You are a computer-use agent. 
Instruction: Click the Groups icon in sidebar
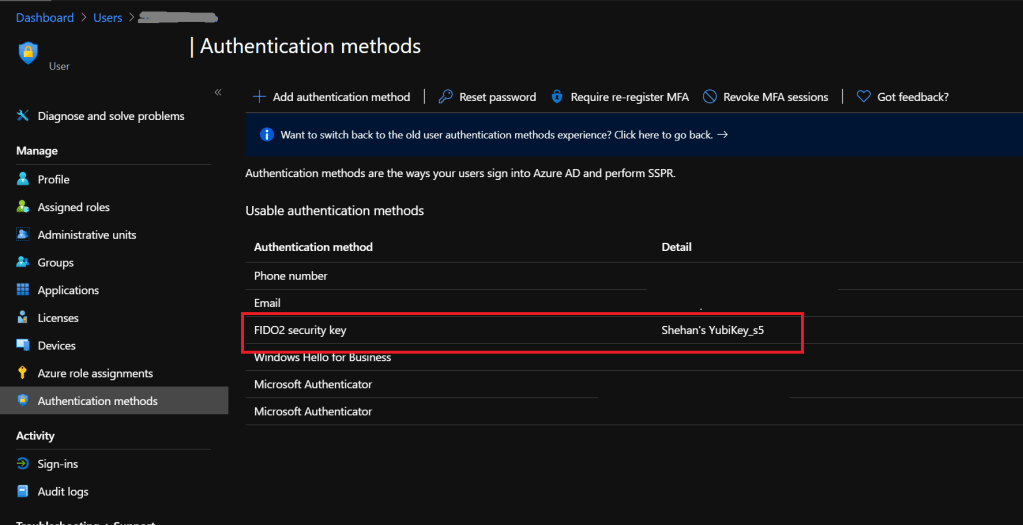click(x=23, y=263)
